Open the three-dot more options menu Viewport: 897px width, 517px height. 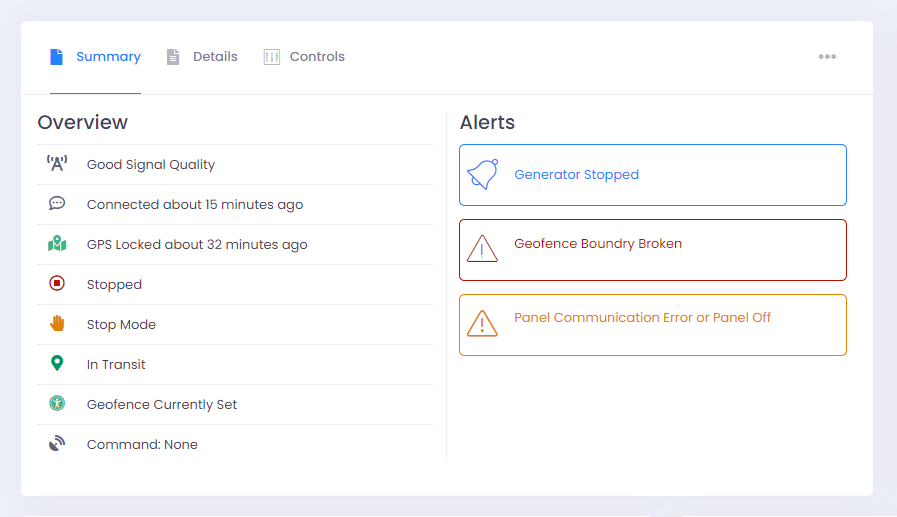coord(827,57)
